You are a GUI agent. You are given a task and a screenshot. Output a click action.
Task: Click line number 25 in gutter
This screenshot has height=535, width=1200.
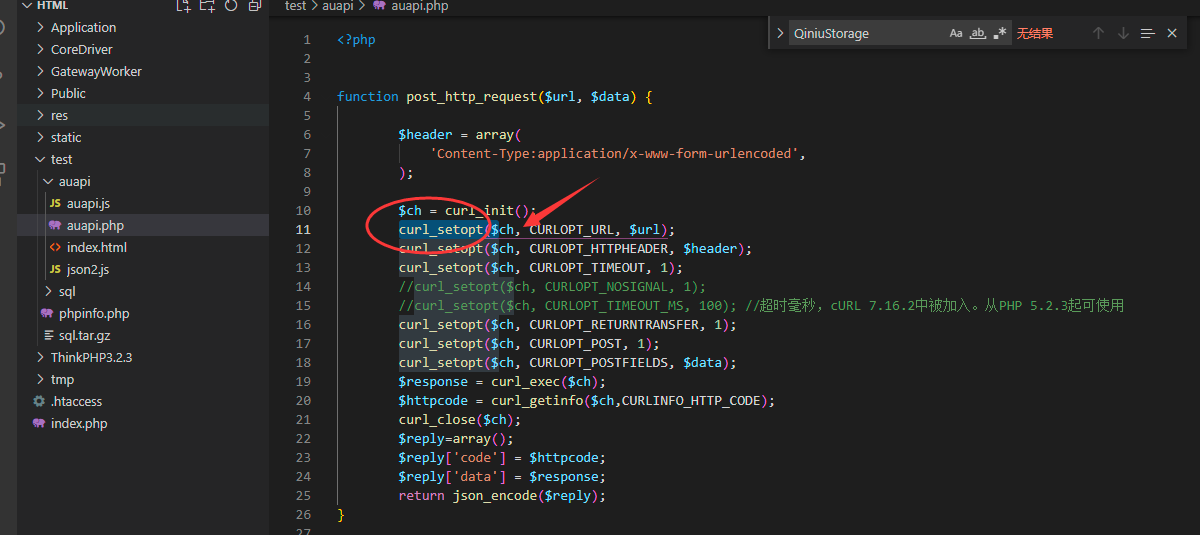click(304, 495)
